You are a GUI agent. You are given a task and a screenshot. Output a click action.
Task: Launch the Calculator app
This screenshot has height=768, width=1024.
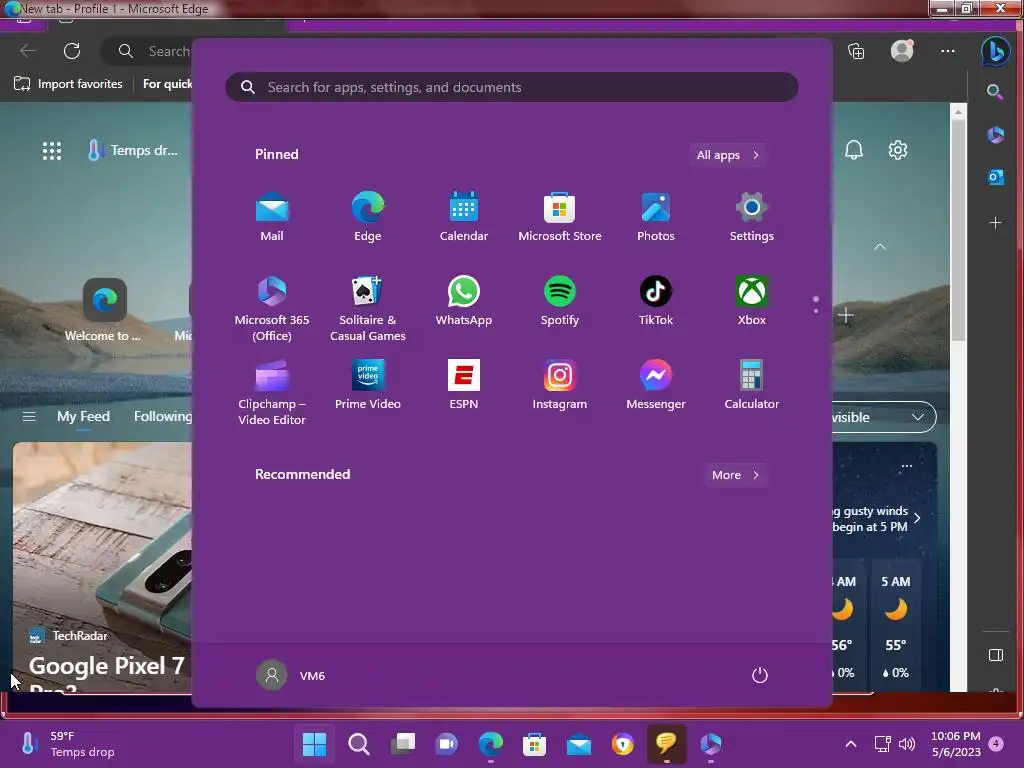(752, 385)
